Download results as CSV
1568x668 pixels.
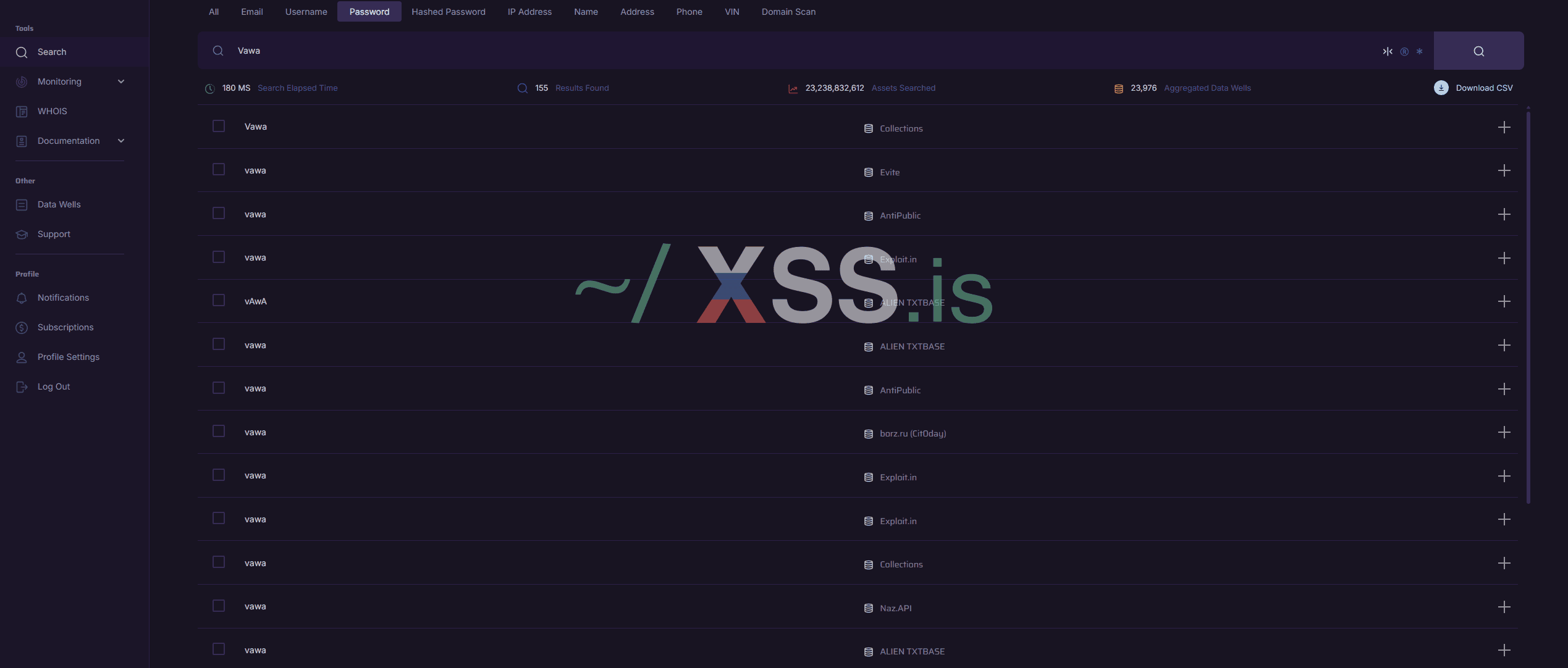(x=1473, y=88)
